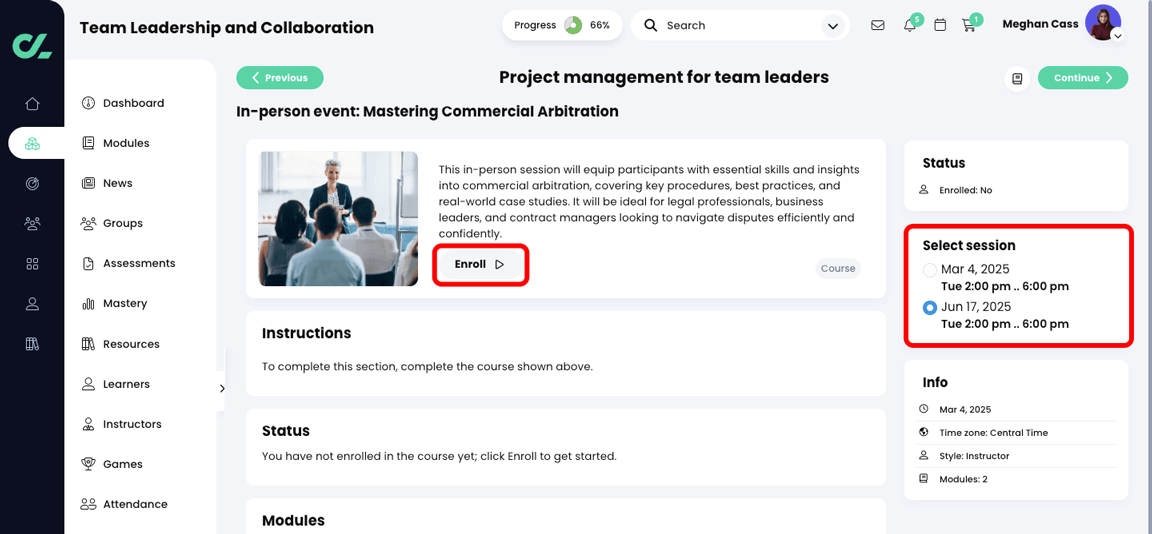The height and width of the screenshot is (534, 1152).
Task: Click the Groups icon in course menu
Action: click(x=88, y=223)
